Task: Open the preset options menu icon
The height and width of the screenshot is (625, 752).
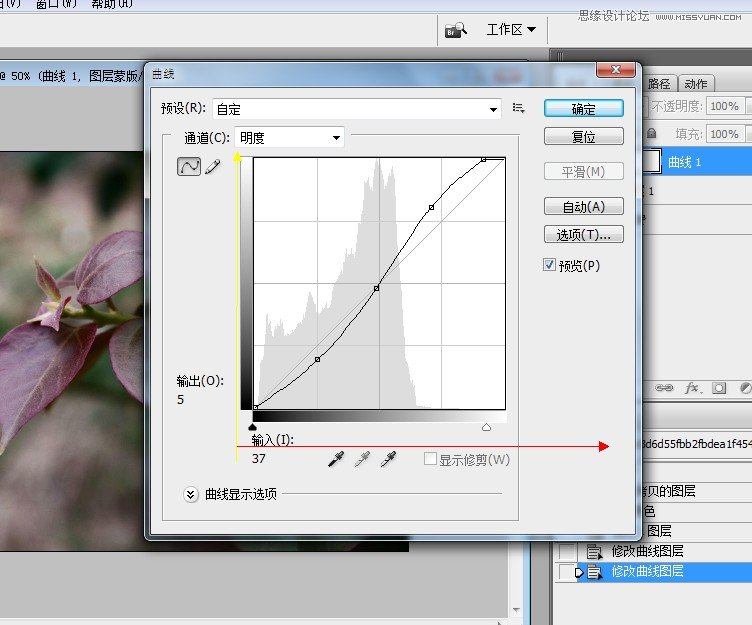Action: point(518,108)
